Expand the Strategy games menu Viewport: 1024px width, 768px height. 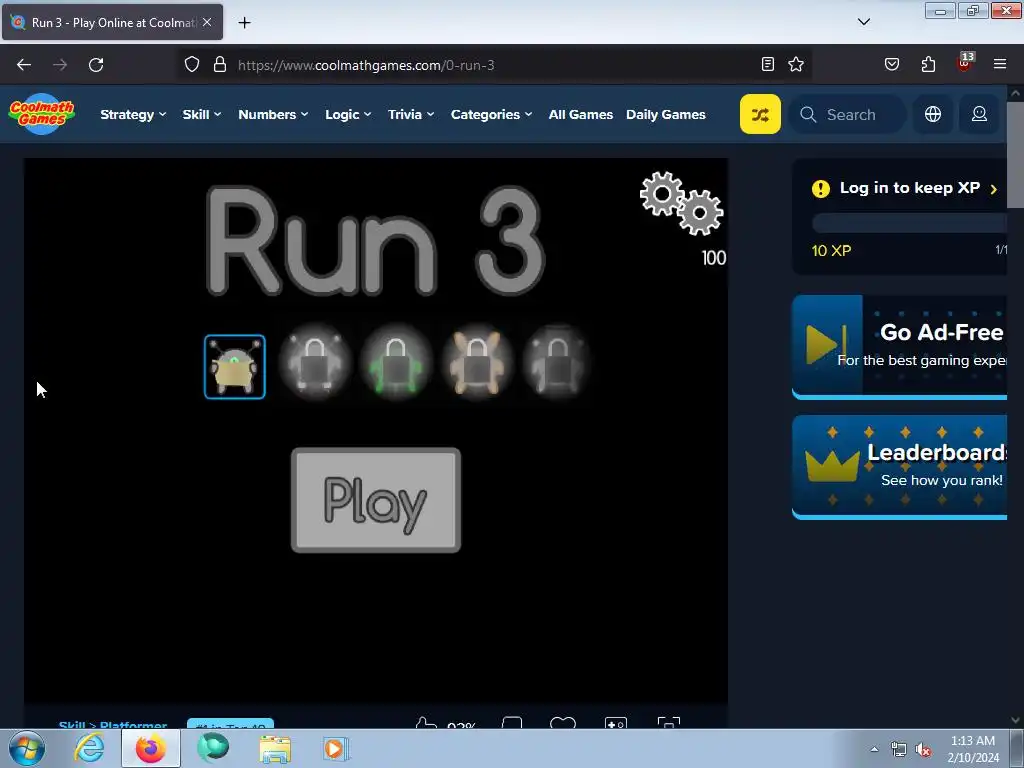133,114
